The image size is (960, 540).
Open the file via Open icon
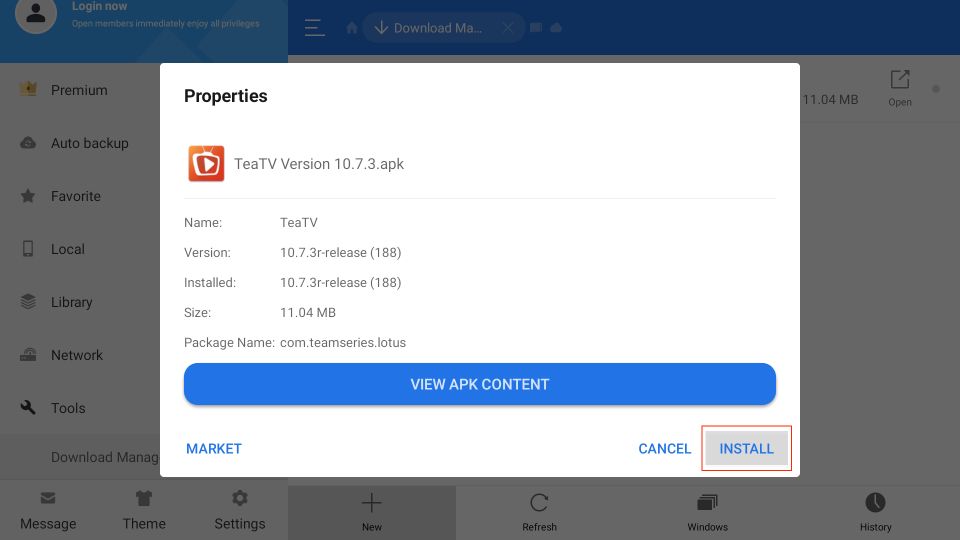point(899,88)
